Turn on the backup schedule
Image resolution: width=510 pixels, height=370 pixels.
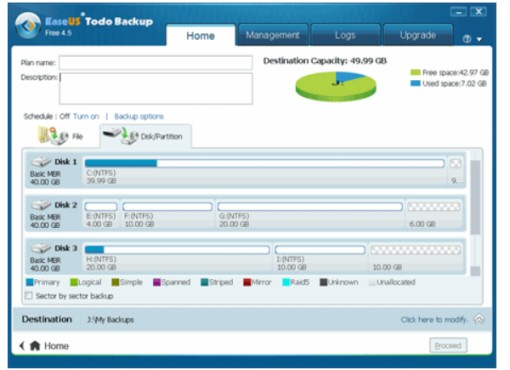click(86, 116)
